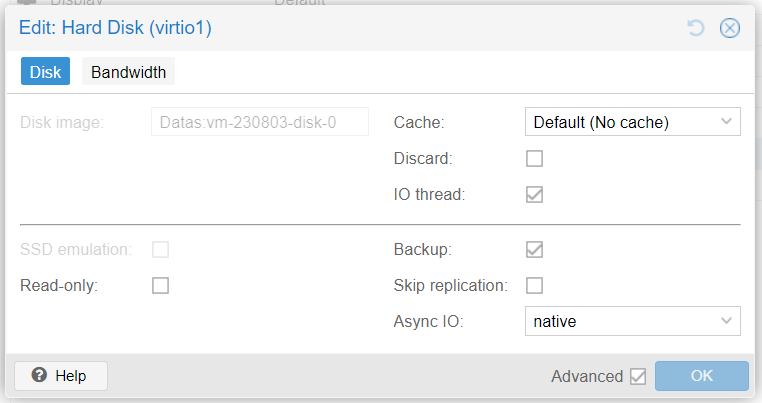Tick the Skip replication checkbox
762x403 pixels.
[535, 285]
